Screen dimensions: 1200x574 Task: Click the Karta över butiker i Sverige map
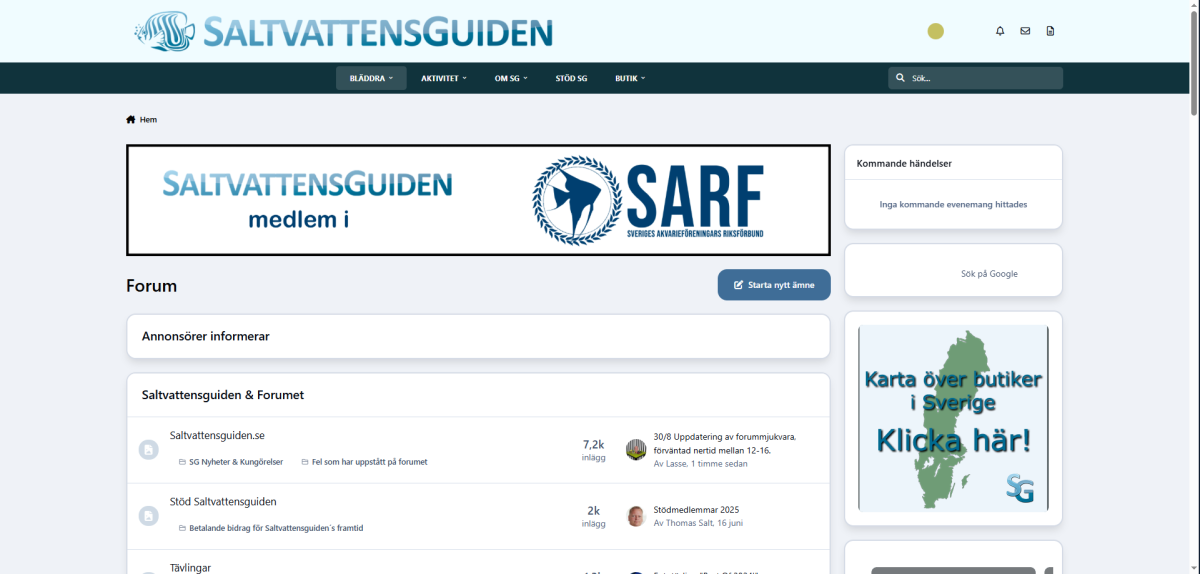pos(954,418)
